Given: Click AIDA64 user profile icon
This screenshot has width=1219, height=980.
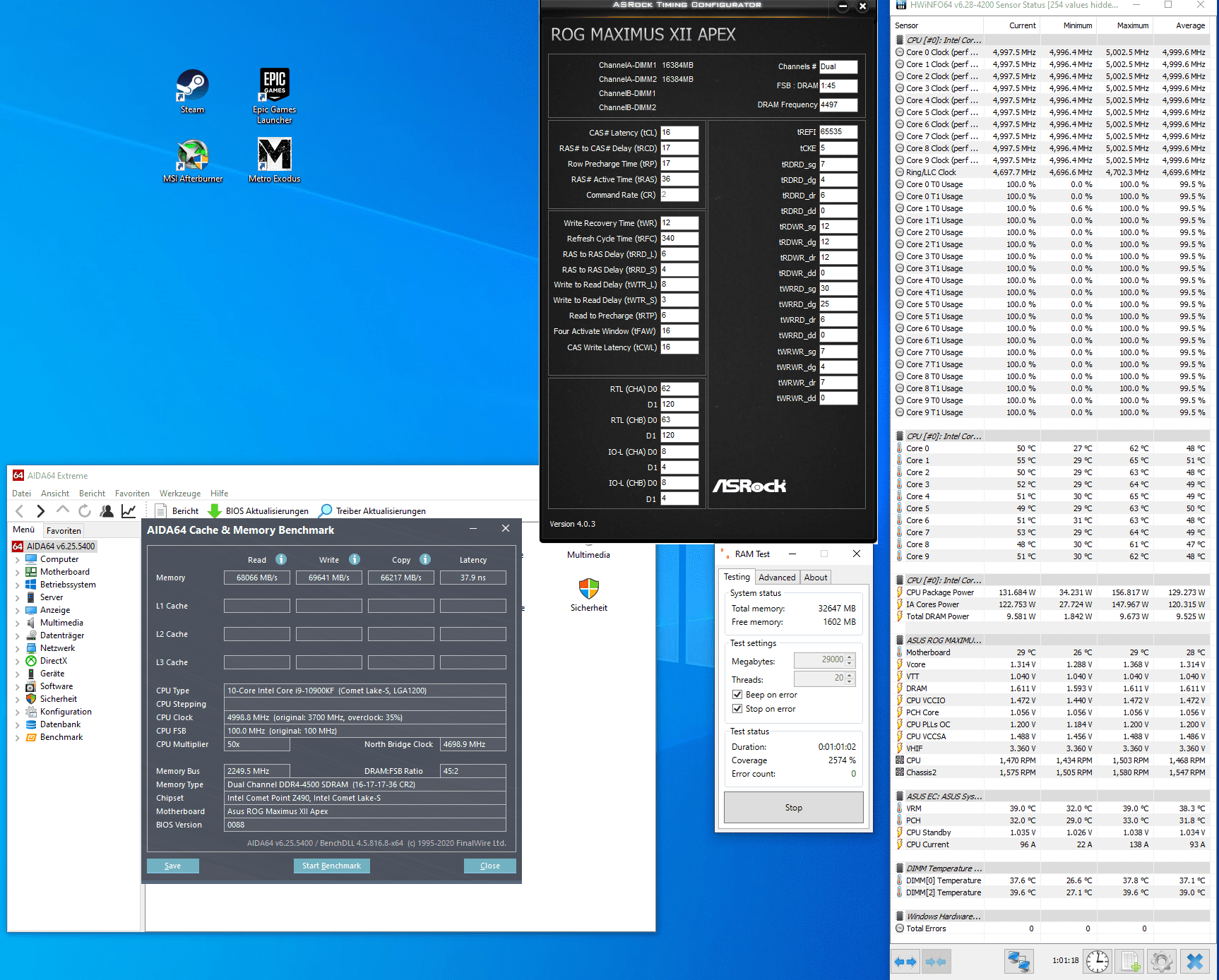Looking at the screenshot, I should click(x=107, y=510).
